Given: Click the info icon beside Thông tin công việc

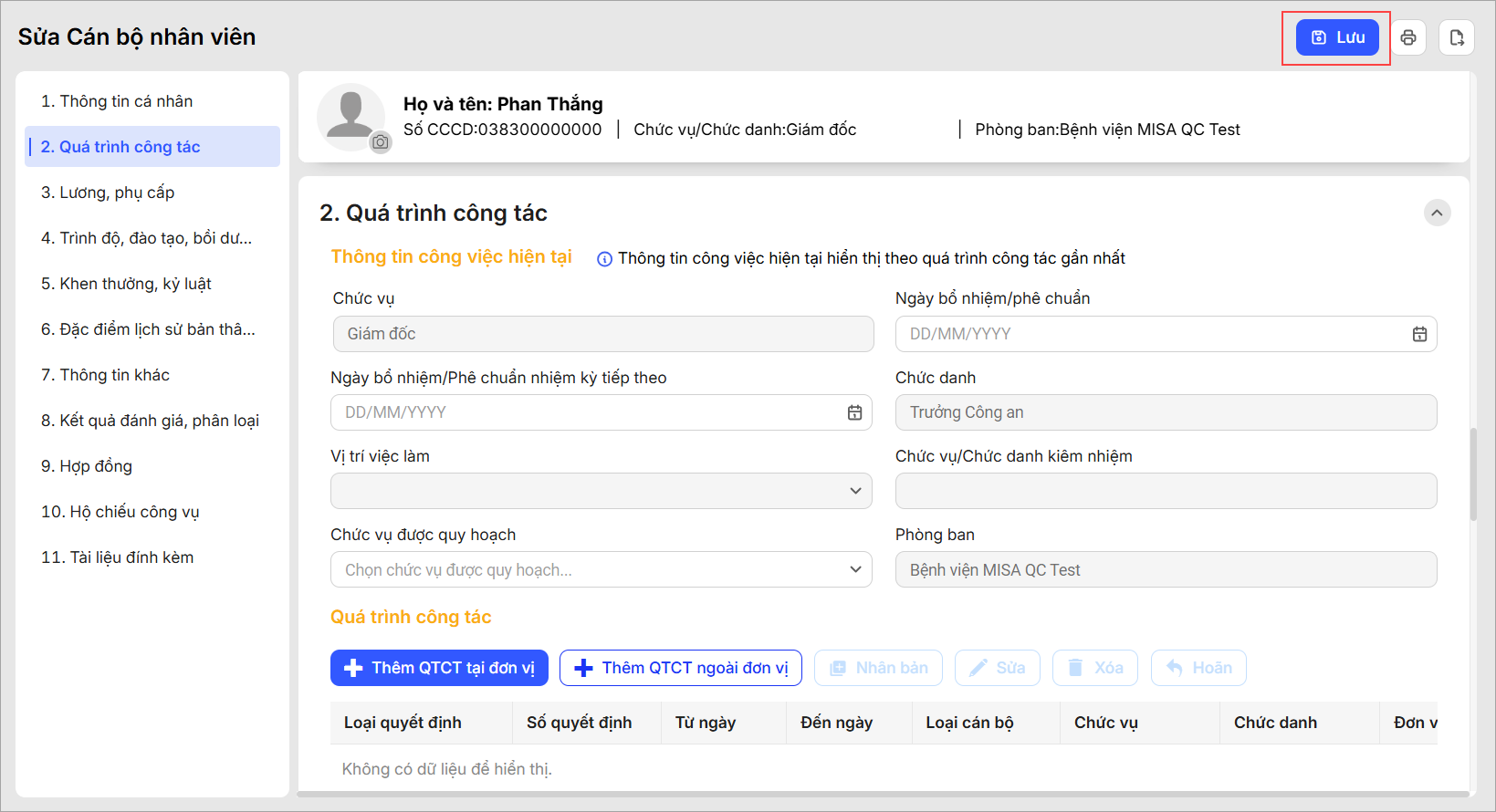Looking at the screenshot, I should [x=604, y=259].
